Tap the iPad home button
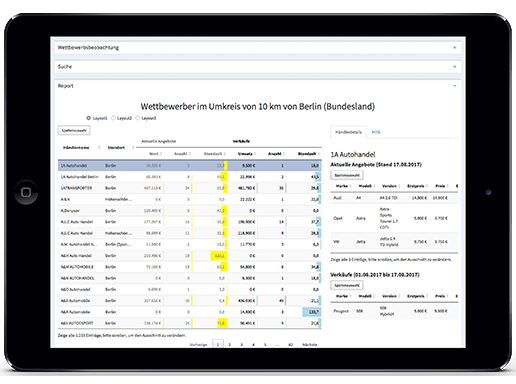 (x=26, y=192)
